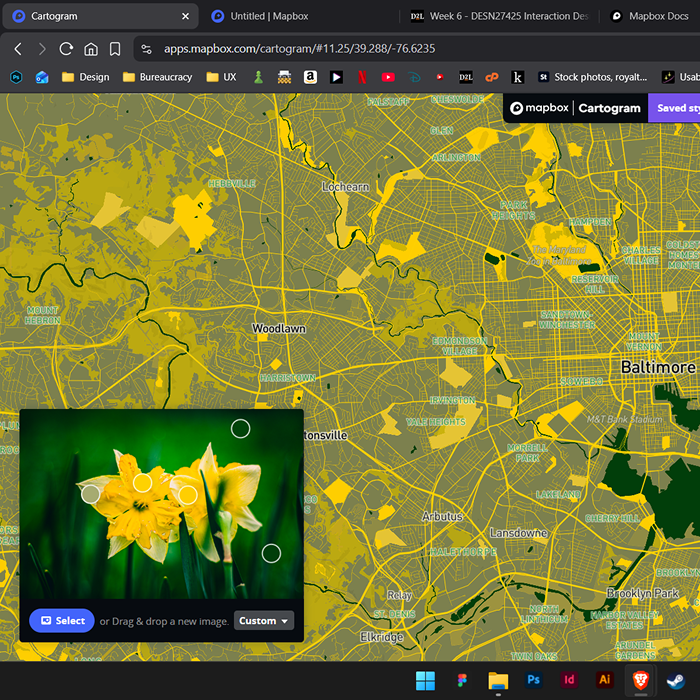The width and height of the screenshot is (700, 700).
Task: Open the Mapbox Docs tab
Action: [x=656, y=16]
